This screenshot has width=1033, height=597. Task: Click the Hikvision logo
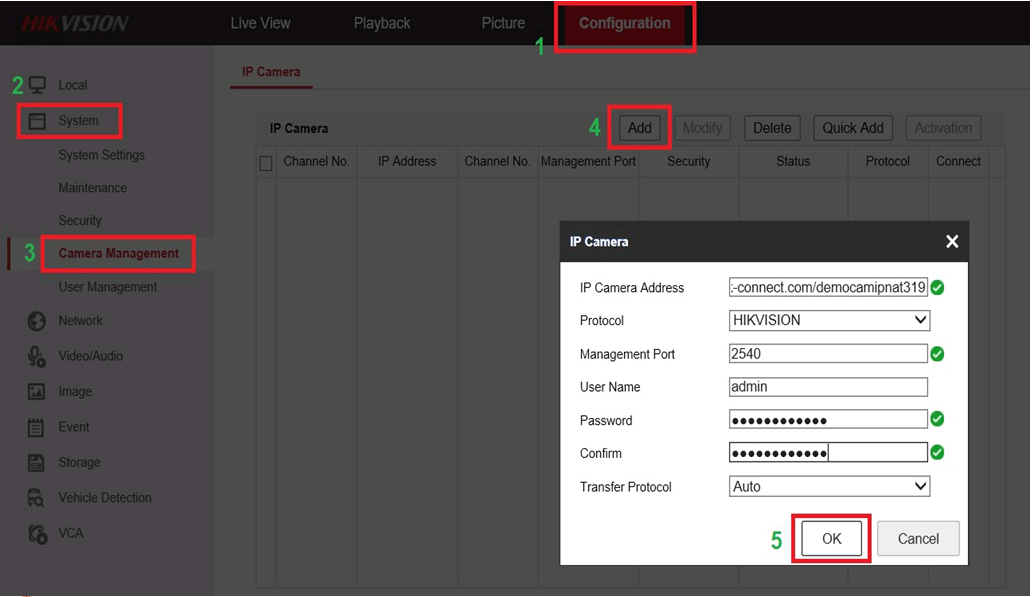(74, 24)
